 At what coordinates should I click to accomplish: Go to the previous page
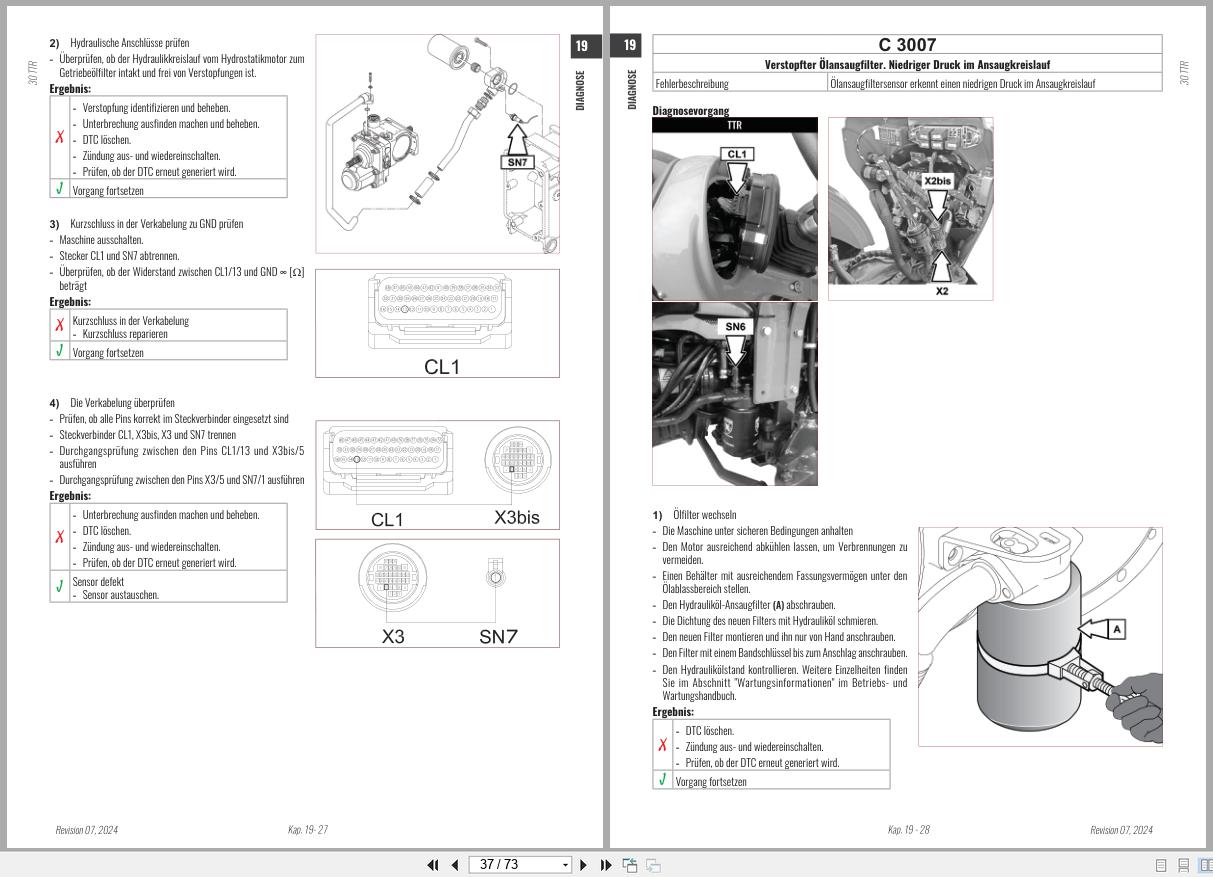[x=455, y=865]
